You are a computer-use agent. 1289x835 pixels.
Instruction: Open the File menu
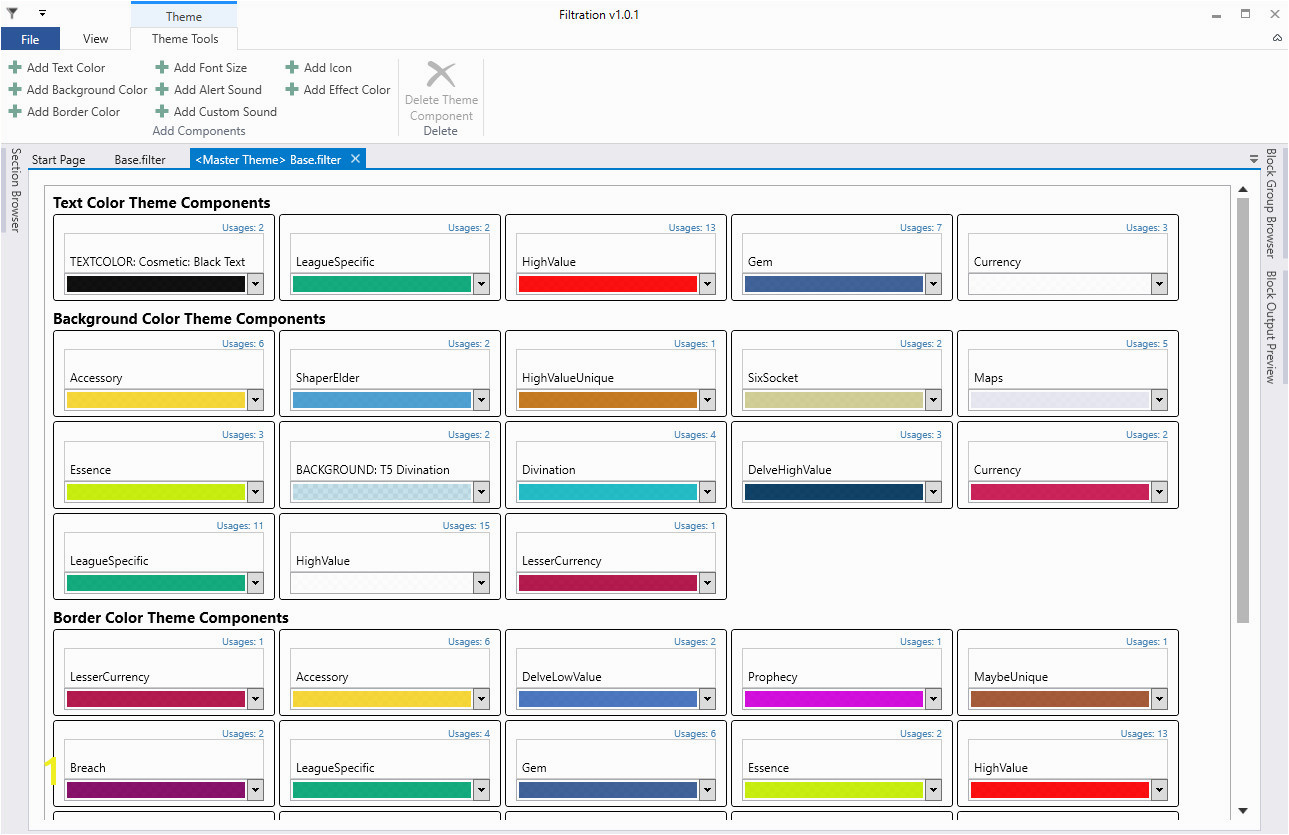(30, 39)
